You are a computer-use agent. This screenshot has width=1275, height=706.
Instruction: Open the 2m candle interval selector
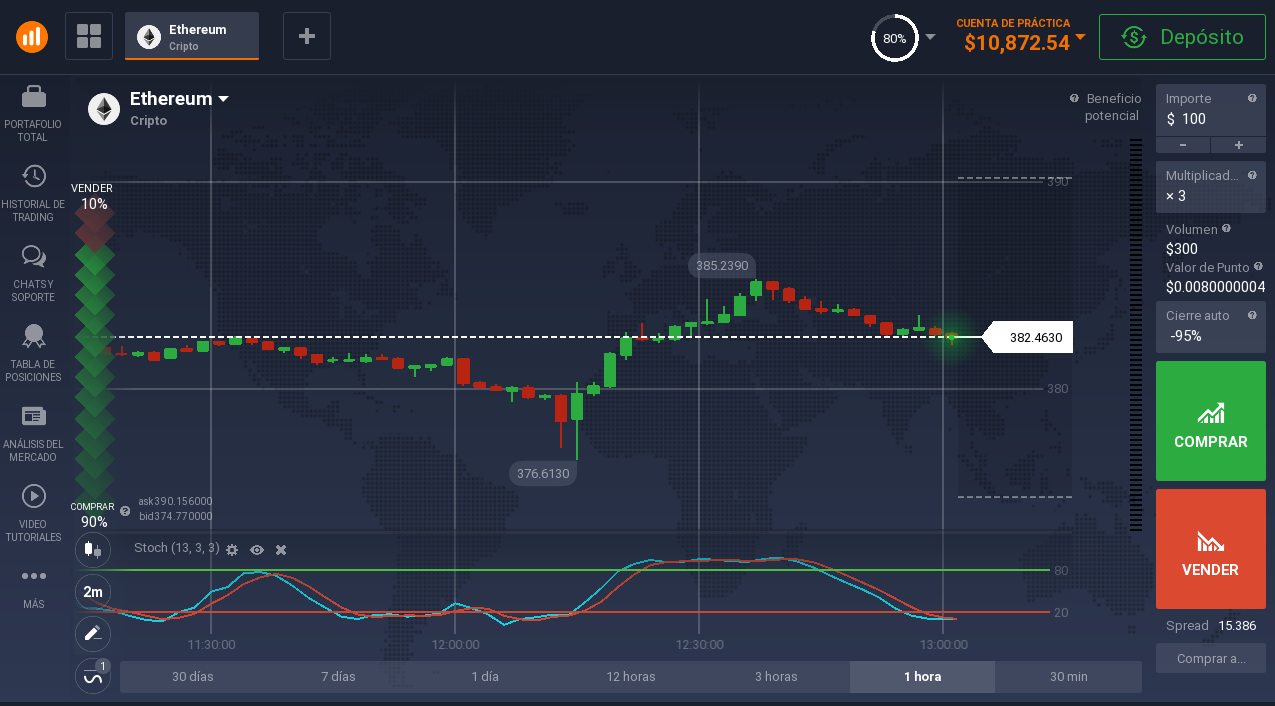[x=93, y=591]
